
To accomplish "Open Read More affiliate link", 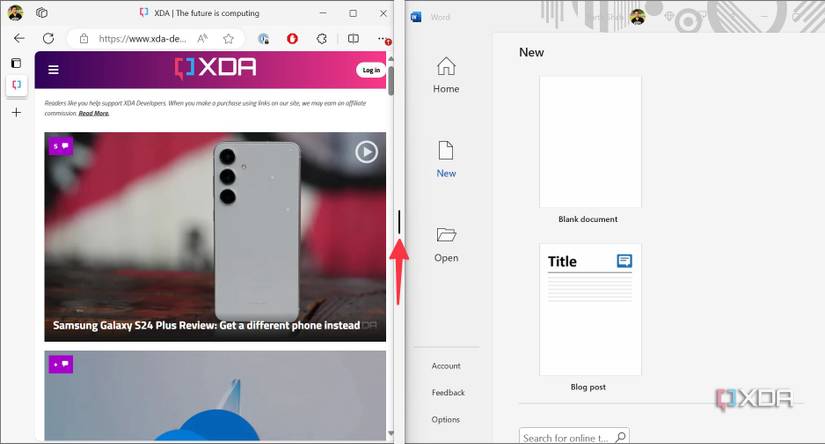I will coord(94,113).
